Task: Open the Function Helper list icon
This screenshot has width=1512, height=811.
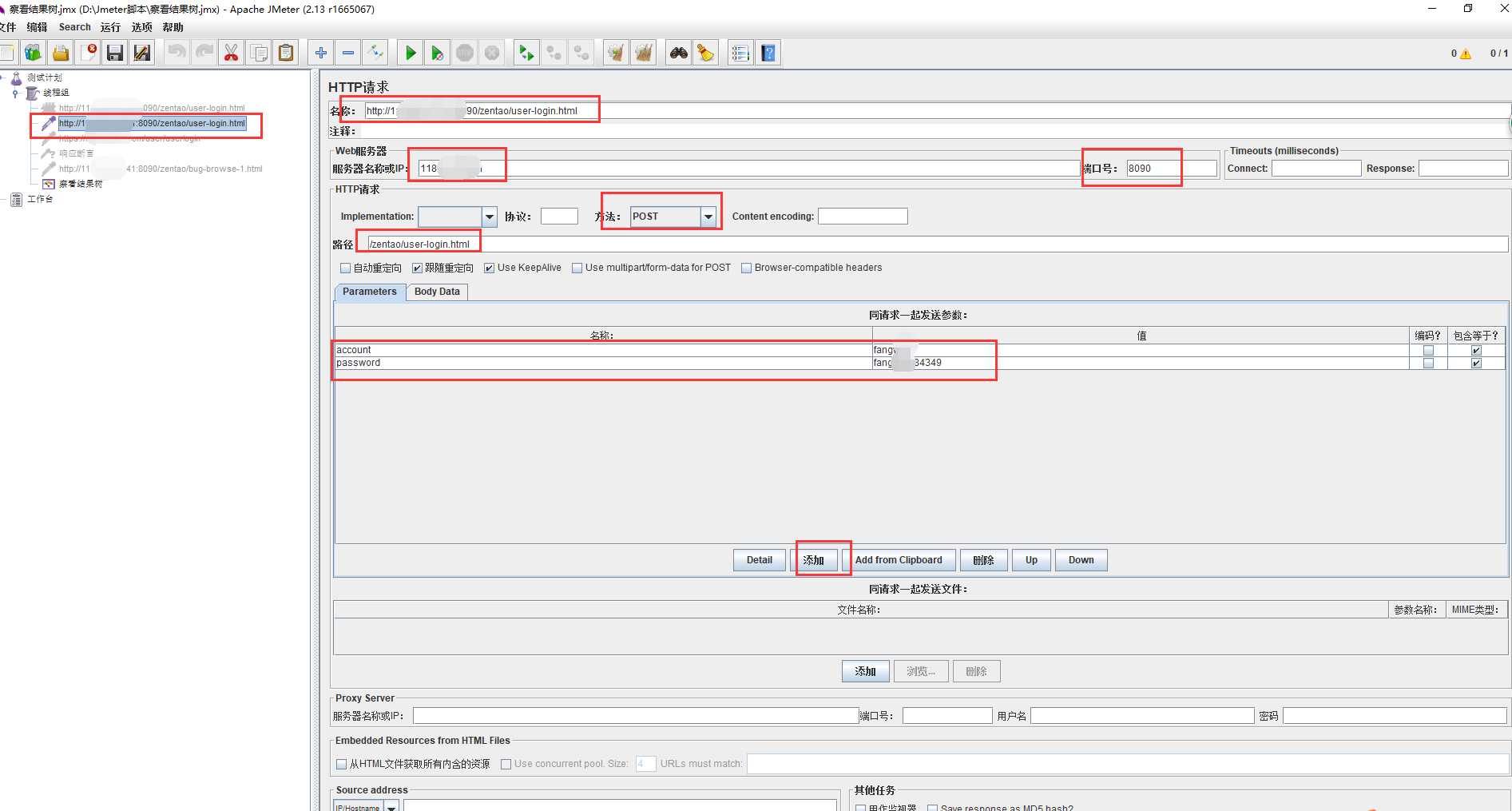Action: pyautogui.click(x=740, y=54)
